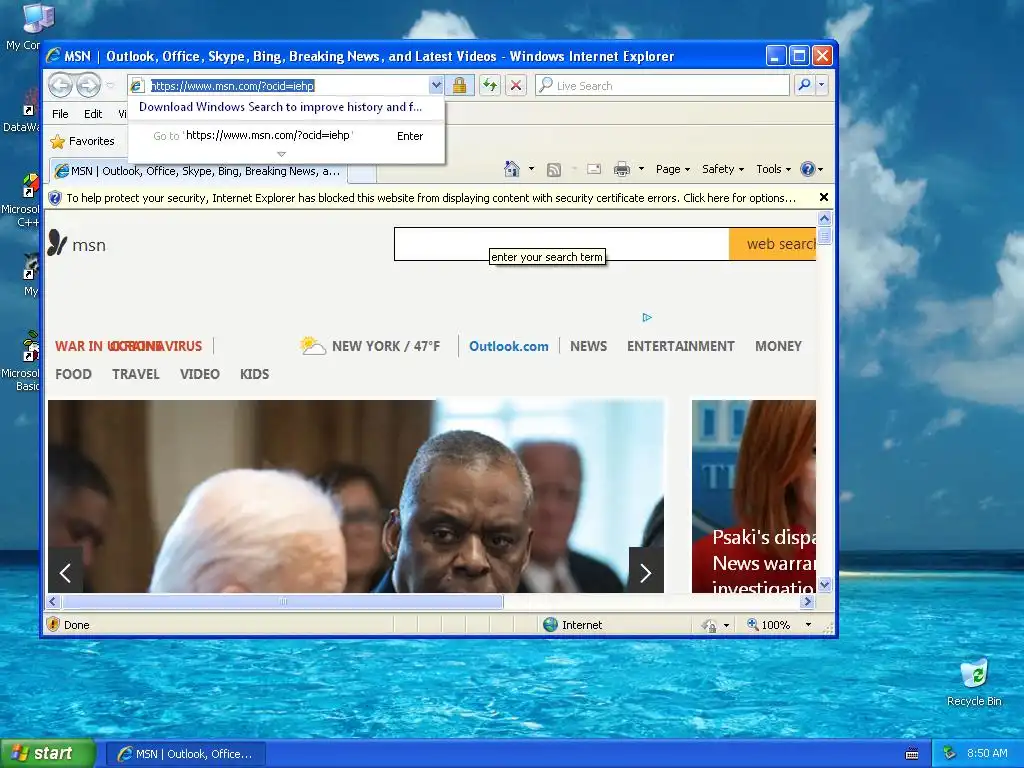The height and width of the screenshot is (768, 1024).
Task: Click the Refresh page icon
Action: 490,86
